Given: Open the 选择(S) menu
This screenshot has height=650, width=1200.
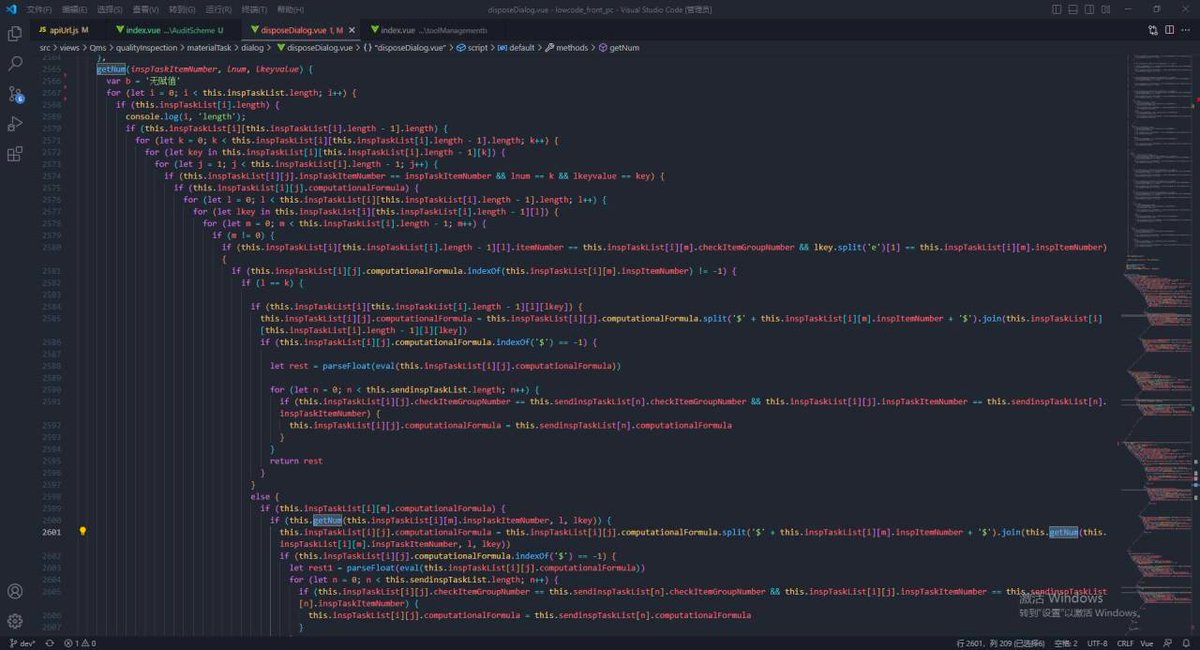Looking at the screenshot, I should tap(110, 9).
